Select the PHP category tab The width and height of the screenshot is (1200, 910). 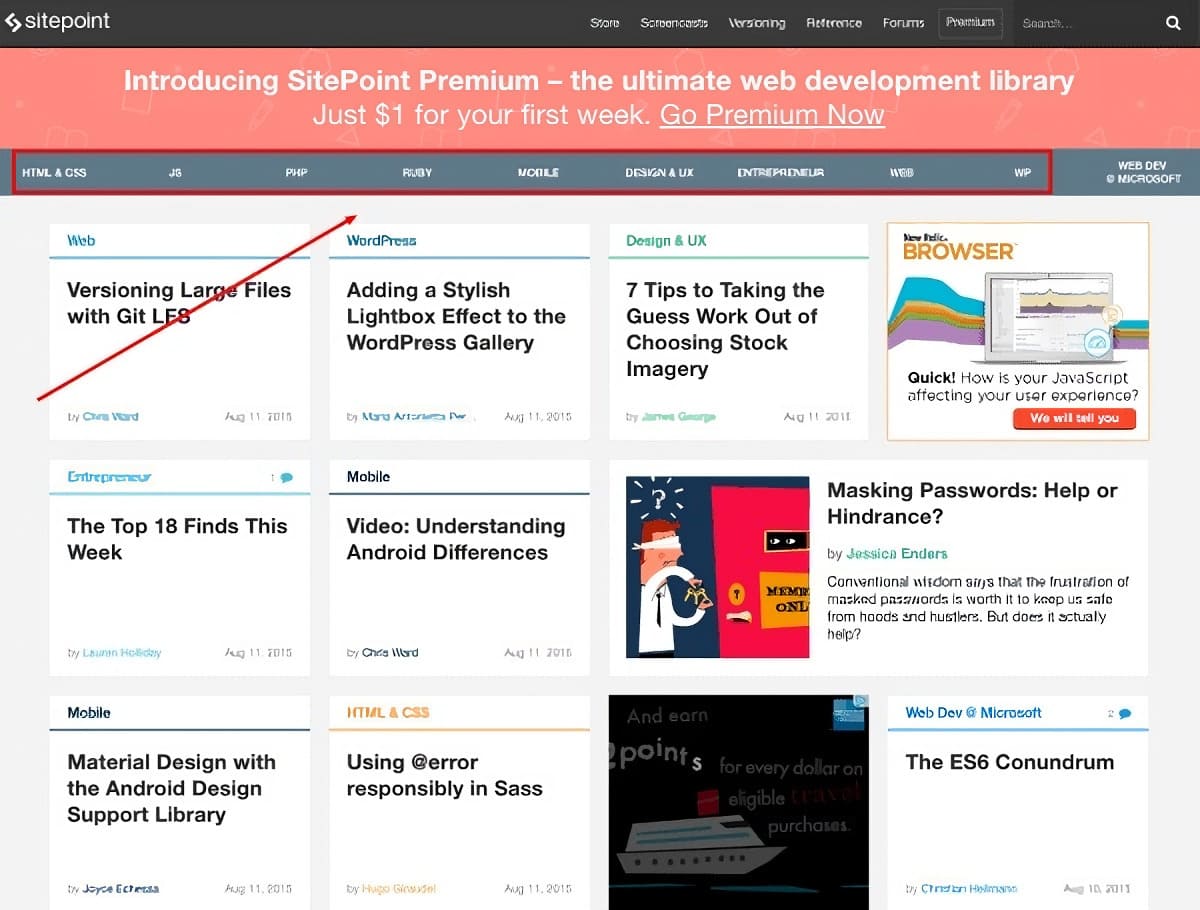(296, 173)
